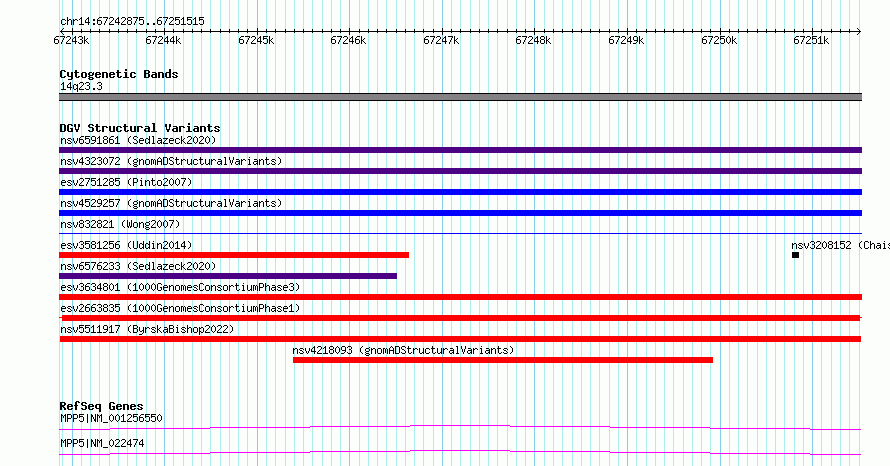
Task: Click the esv2751285 (Pinto2007) blue bar
Action: (460, 192)
